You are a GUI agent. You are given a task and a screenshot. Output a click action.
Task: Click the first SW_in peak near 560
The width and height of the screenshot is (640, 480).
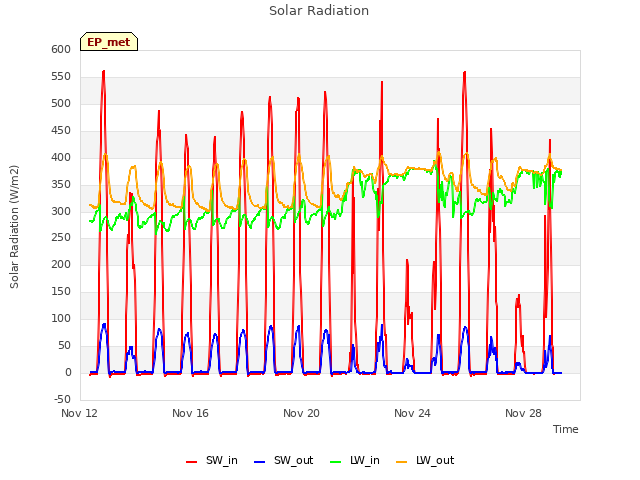pyautogui.click(x=103, y=72)
